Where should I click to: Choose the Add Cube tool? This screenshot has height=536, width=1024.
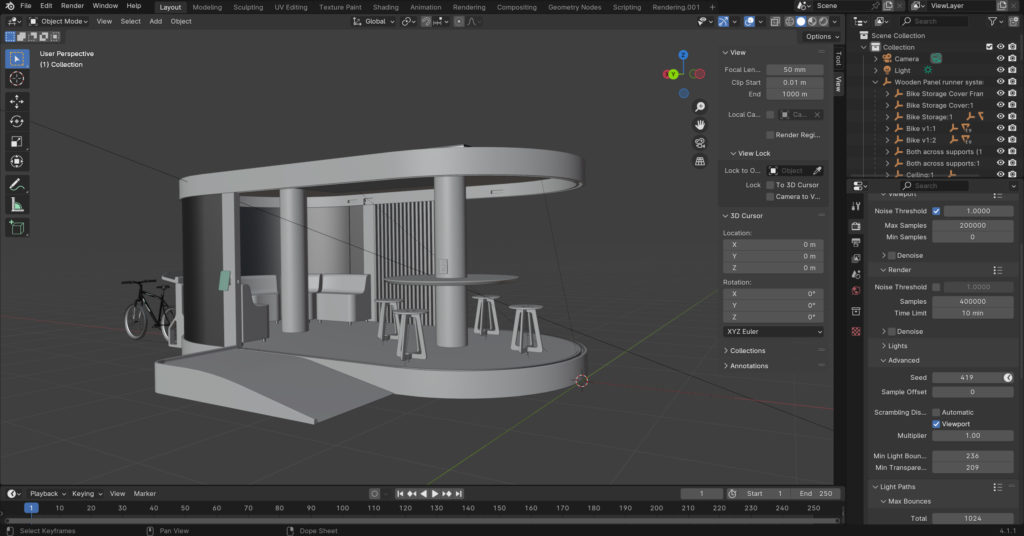click(x=17, y=228)
